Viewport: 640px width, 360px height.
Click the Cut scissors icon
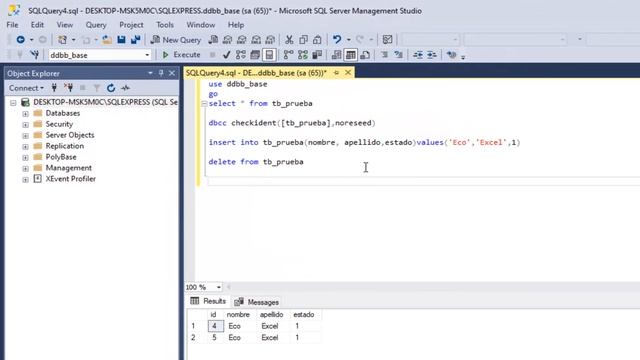(x=289, y=40)
